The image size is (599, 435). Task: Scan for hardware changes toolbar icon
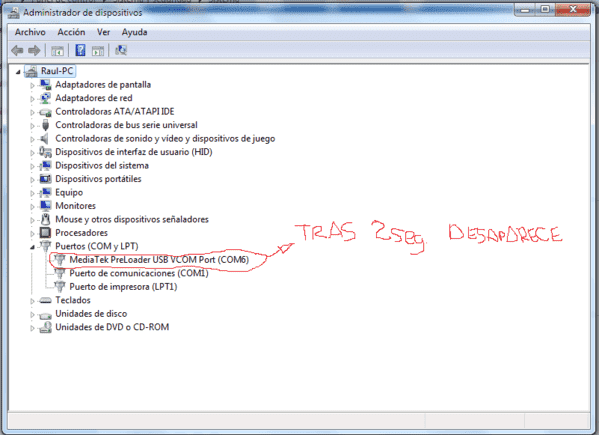(121, 50)
